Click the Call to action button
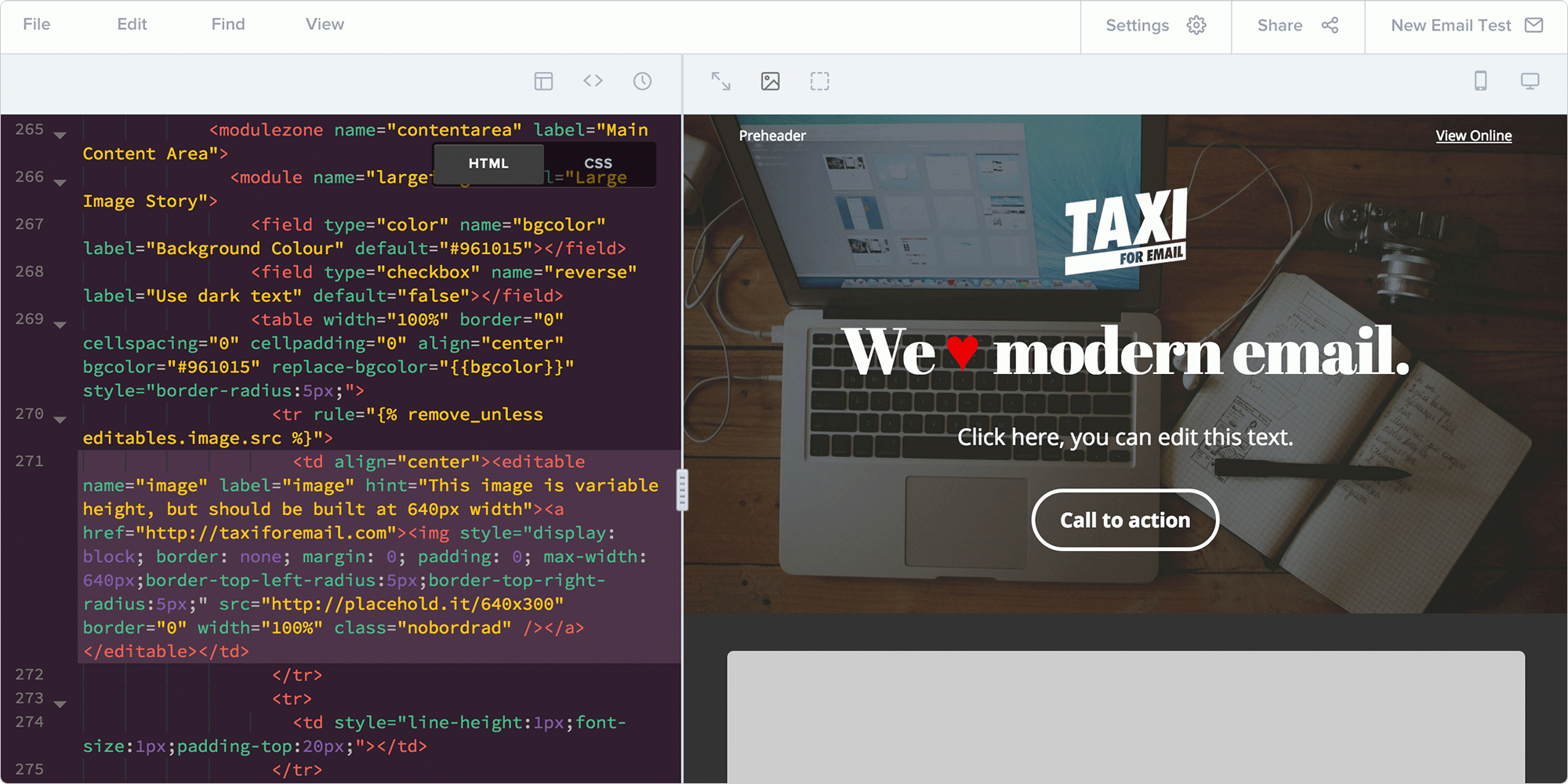 pos(1124,520)
